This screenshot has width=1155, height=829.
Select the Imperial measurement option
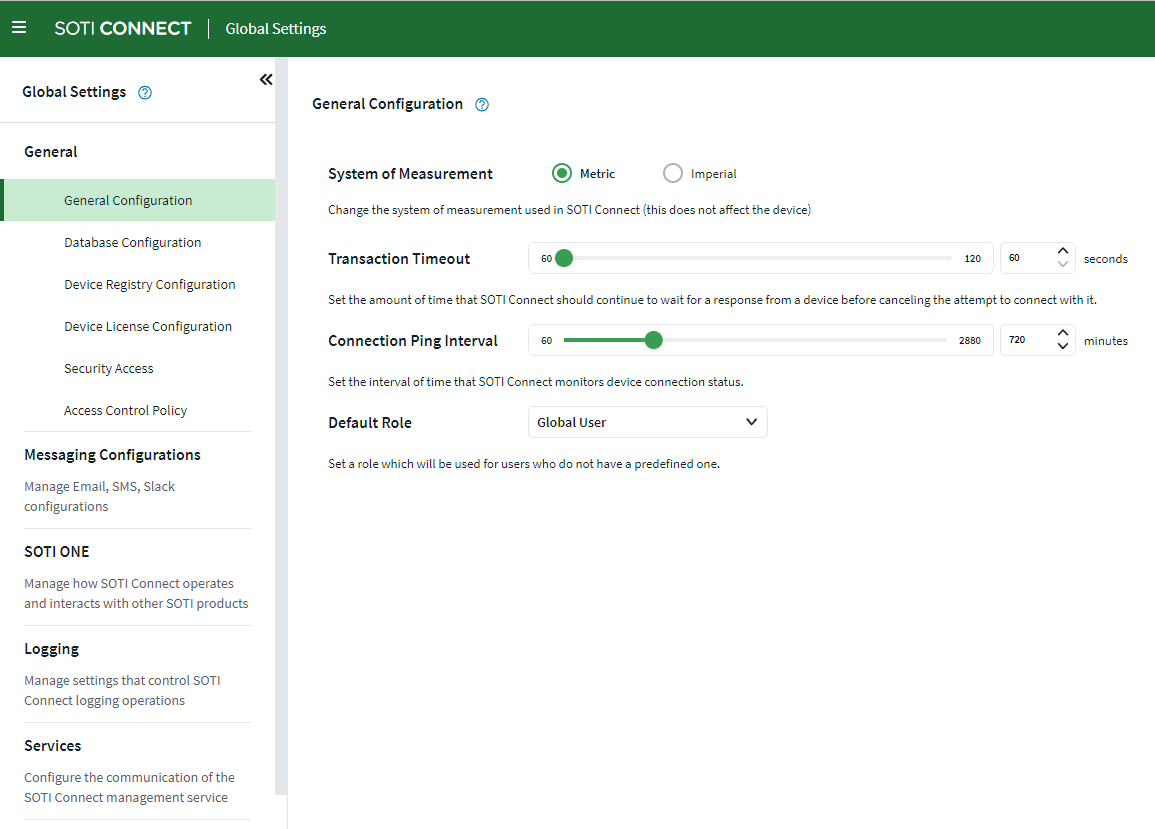673,173
